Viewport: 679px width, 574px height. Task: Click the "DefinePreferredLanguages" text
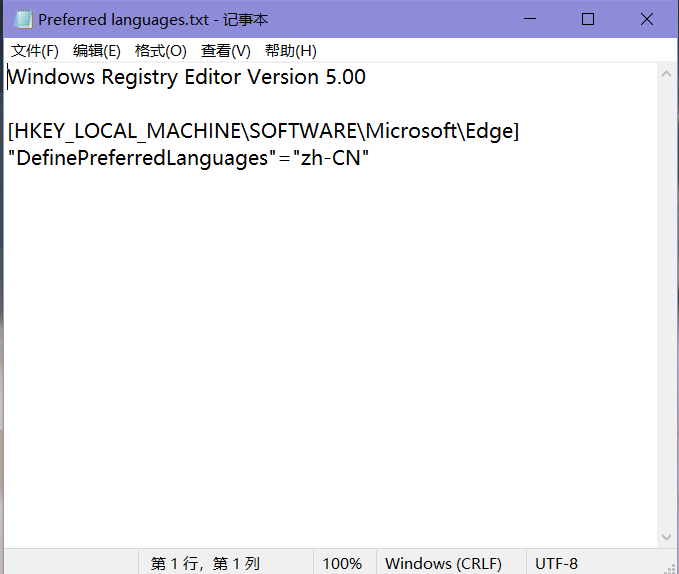click(142, 158)
